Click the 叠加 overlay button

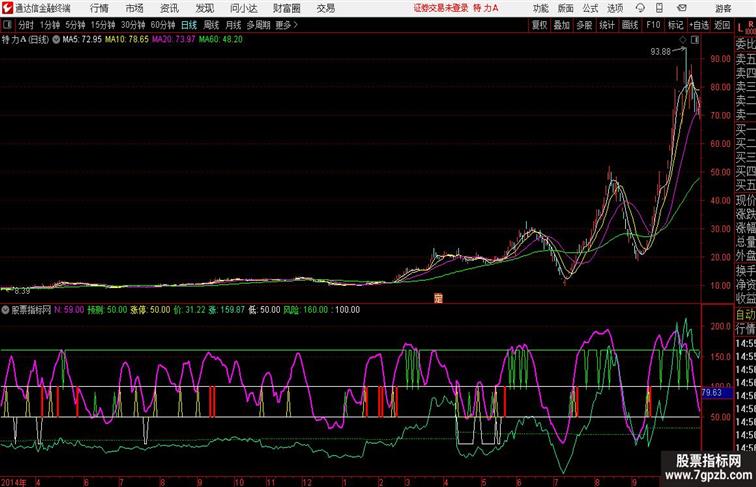pyautogui.click(x=562, y=25)
